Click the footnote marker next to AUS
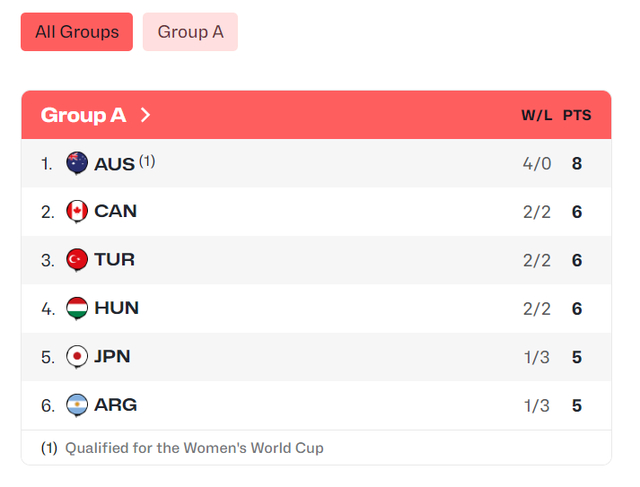Screen dimensions: 640x487 (147, 159)
